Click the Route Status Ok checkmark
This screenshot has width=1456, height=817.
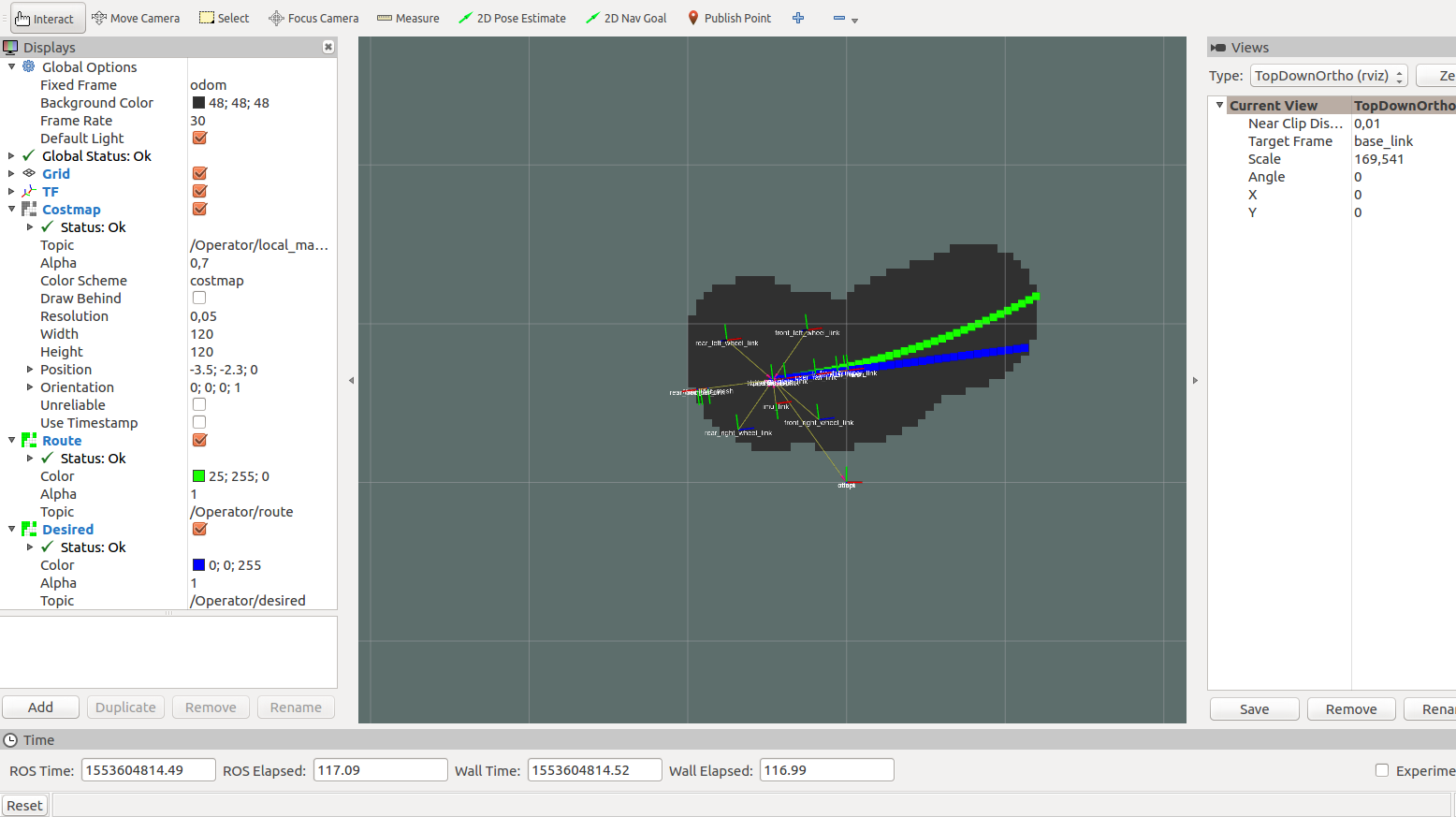pyautogui.click(x=48, y=458)
